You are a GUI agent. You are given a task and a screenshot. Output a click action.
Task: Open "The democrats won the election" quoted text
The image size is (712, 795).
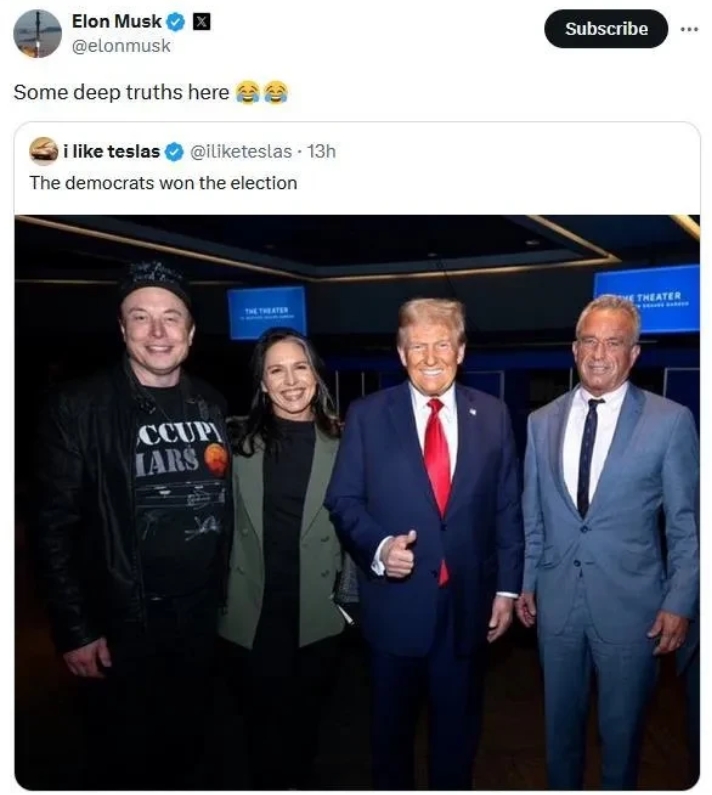tap(163, 183)
